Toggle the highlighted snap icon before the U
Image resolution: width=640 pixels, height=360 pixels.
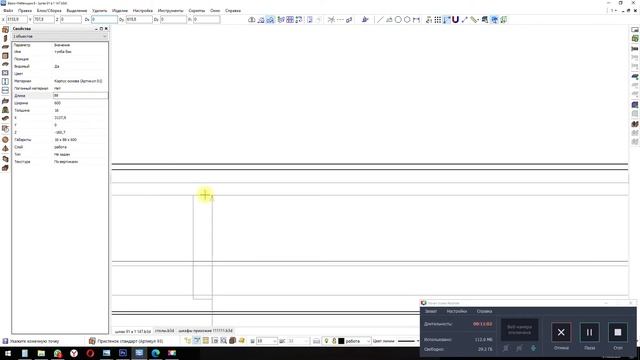pos(447,20)
